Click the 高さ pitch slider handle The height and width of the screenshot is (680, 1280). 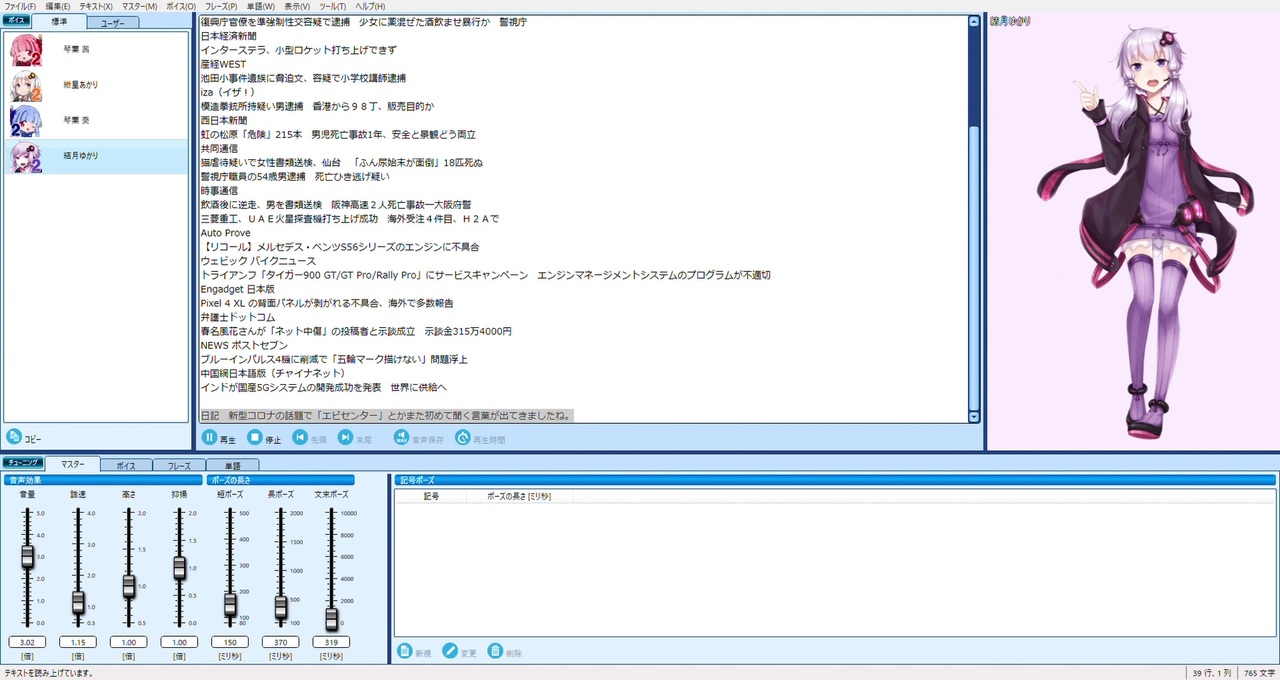pos(129,586)
